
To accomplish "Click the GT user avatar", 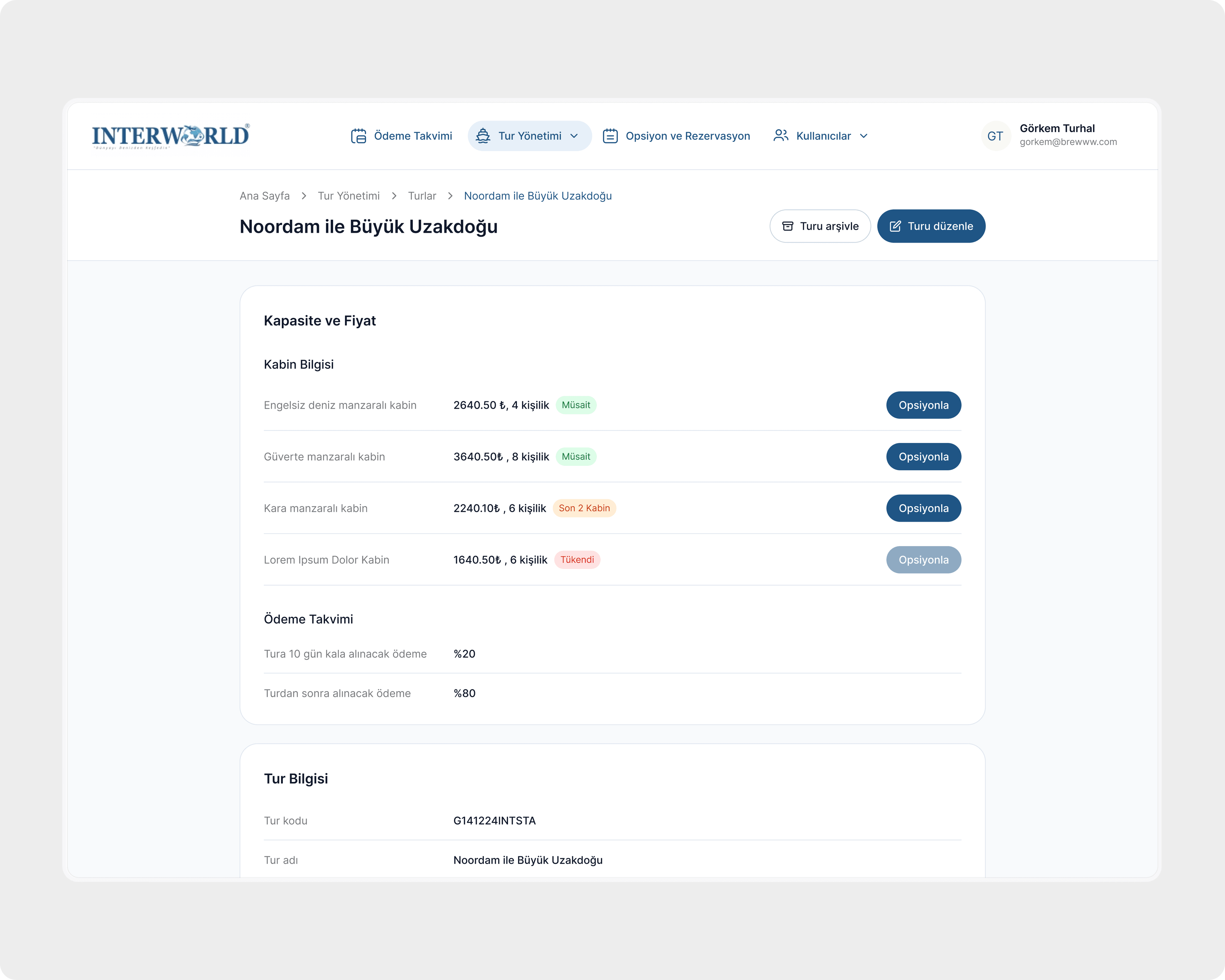I will [x=995, y=136].
